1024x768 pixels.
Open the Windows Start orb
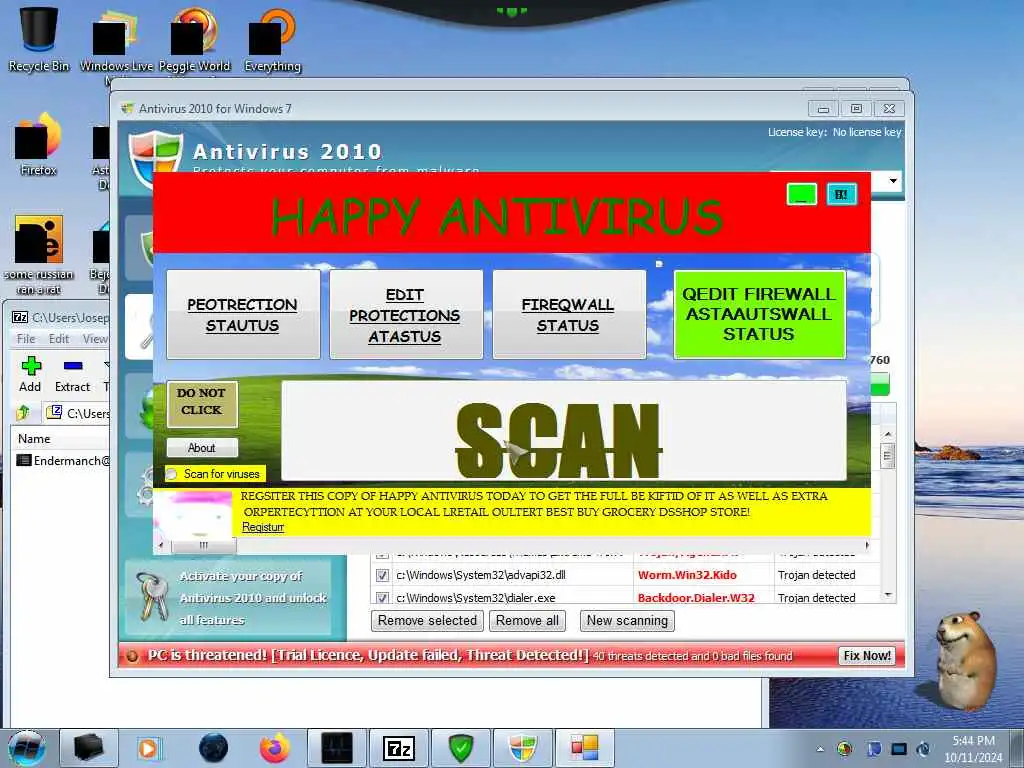(27, 748)
